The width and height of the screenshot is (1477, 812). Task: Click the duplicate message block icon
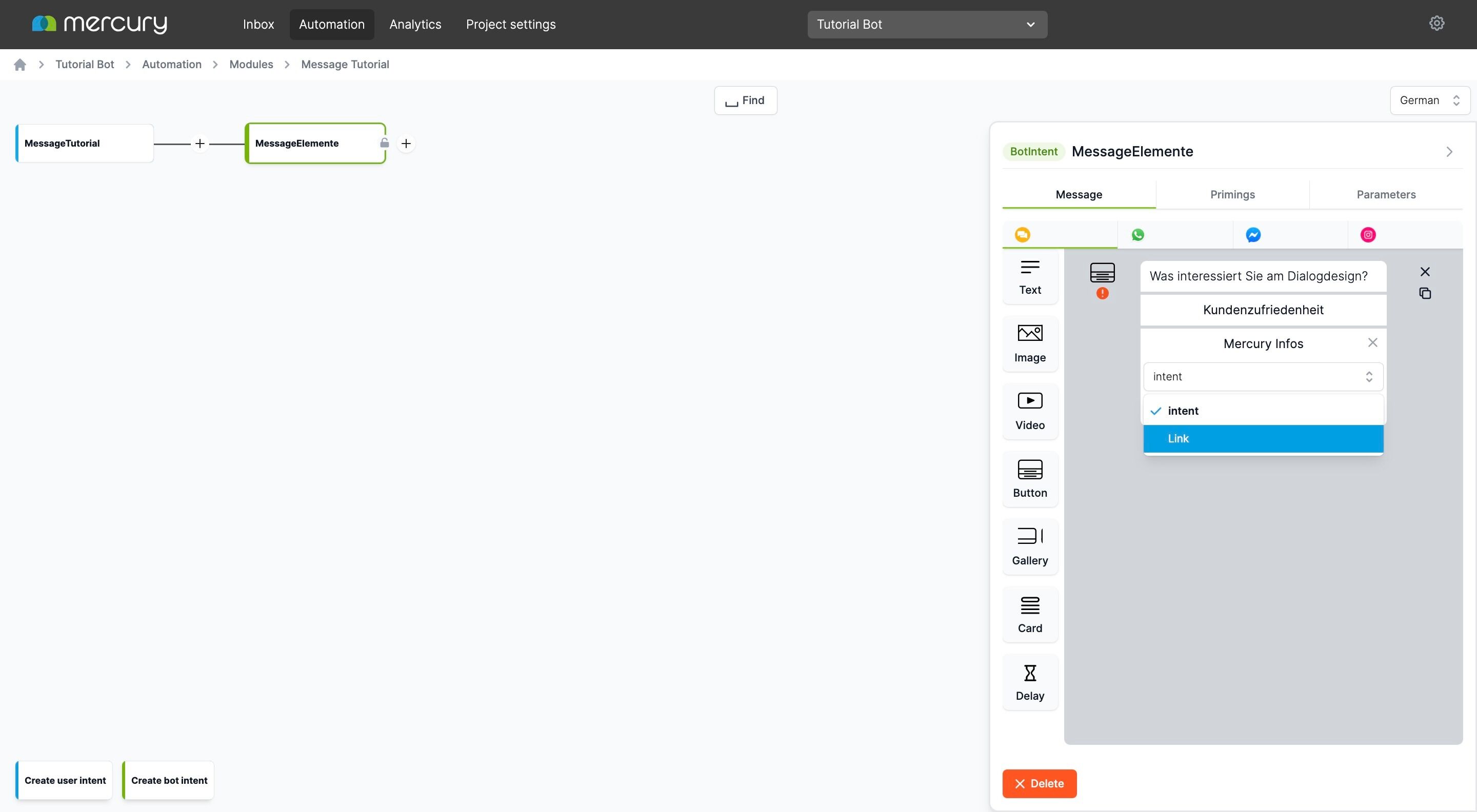pyautogui.click(x=1425, y=293)
